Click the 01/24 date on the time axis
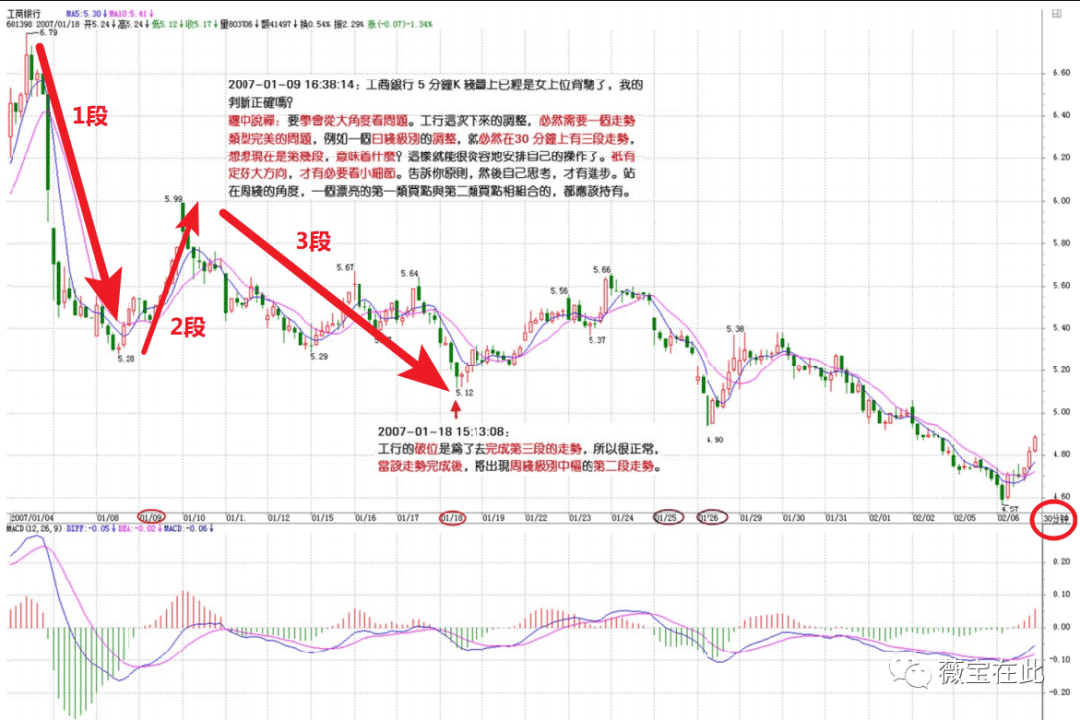Screen dimensions: 1080x720 [623, 517]
